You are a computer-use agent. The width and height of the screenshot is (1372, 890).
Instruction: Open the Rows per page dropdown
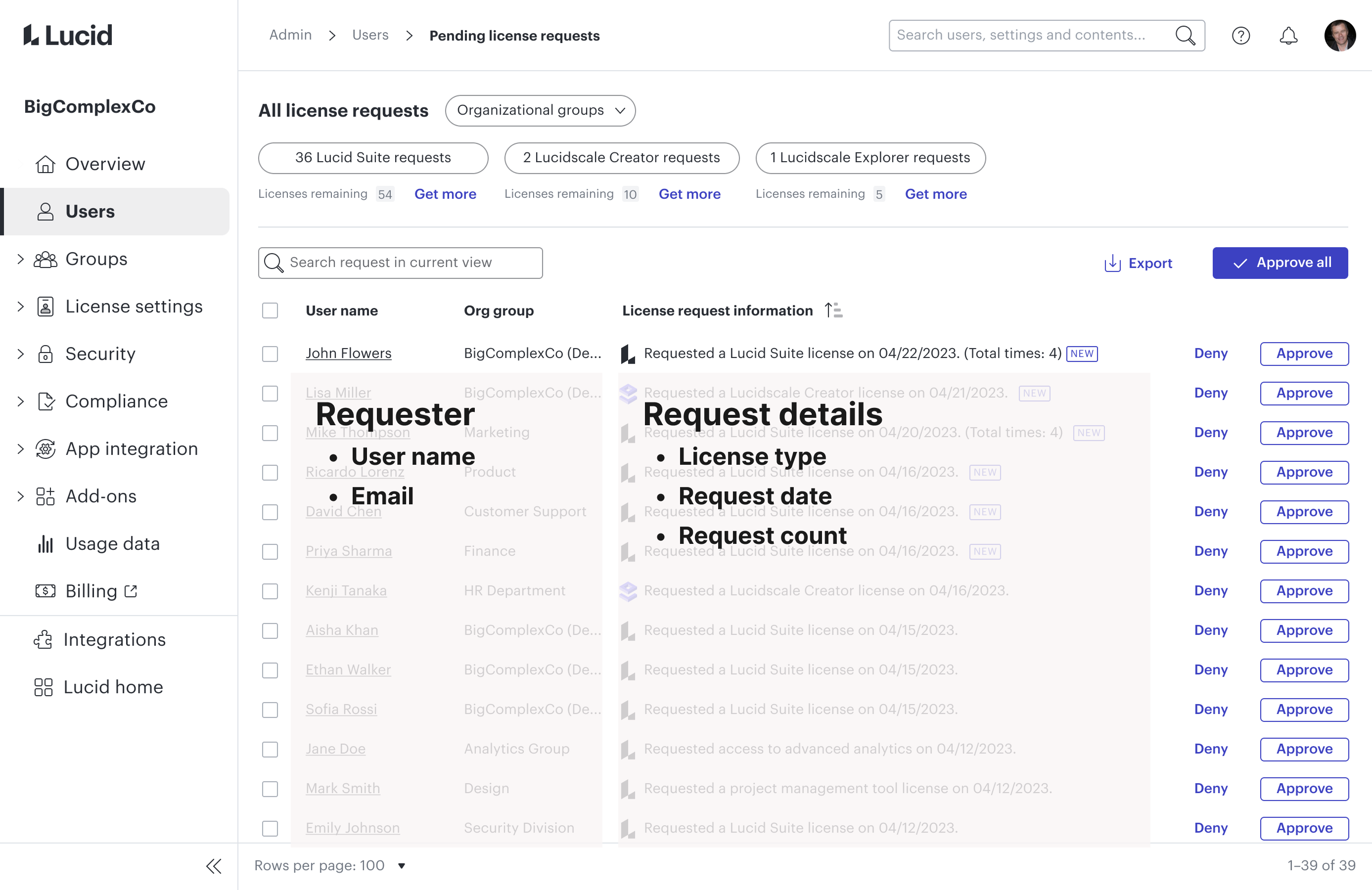coord(330,866)
